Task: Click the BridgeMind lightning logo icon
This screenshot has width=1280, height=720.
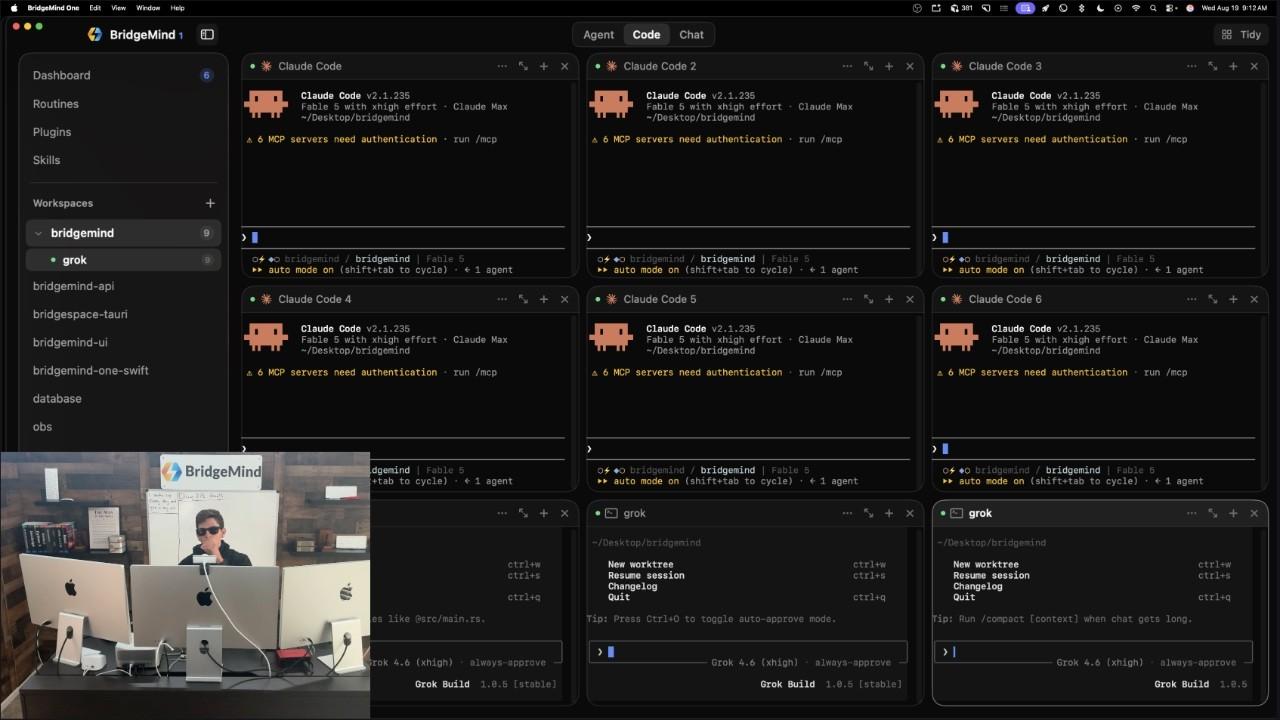Action: click(x=95, y=34)
